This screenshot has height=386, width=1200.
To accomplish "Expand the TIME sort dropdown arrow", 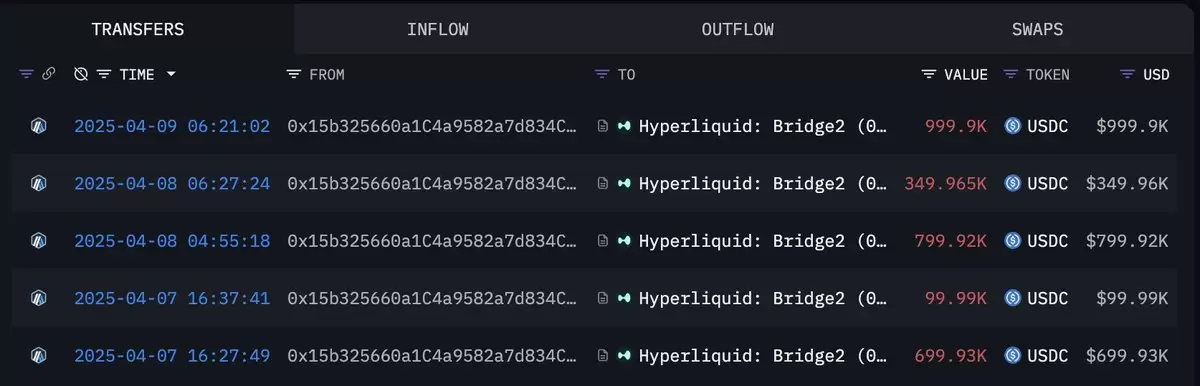I will coord(171,75).
